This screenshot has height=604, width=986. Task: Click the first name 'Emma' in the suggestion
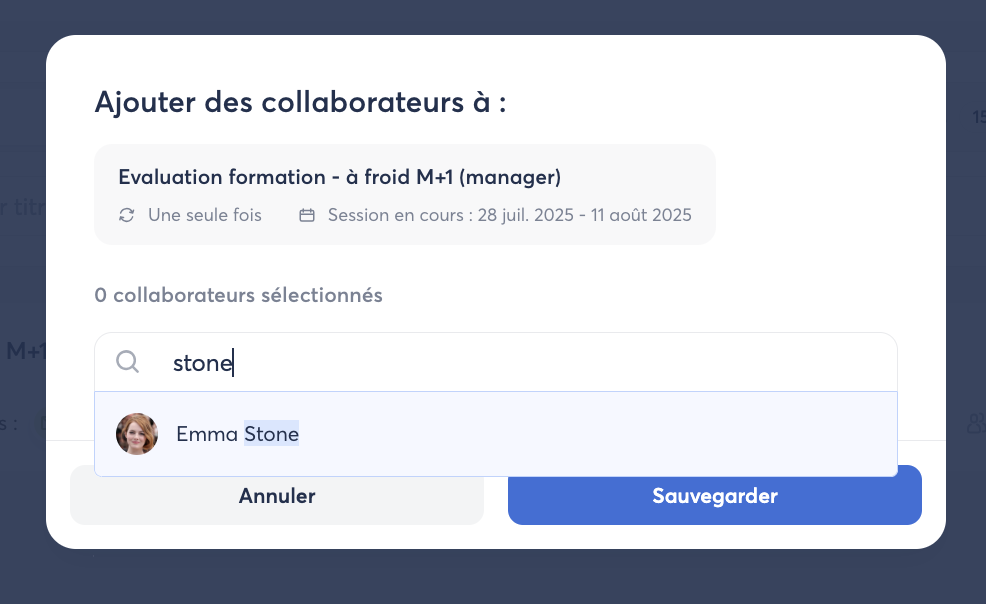pos(207,434)
